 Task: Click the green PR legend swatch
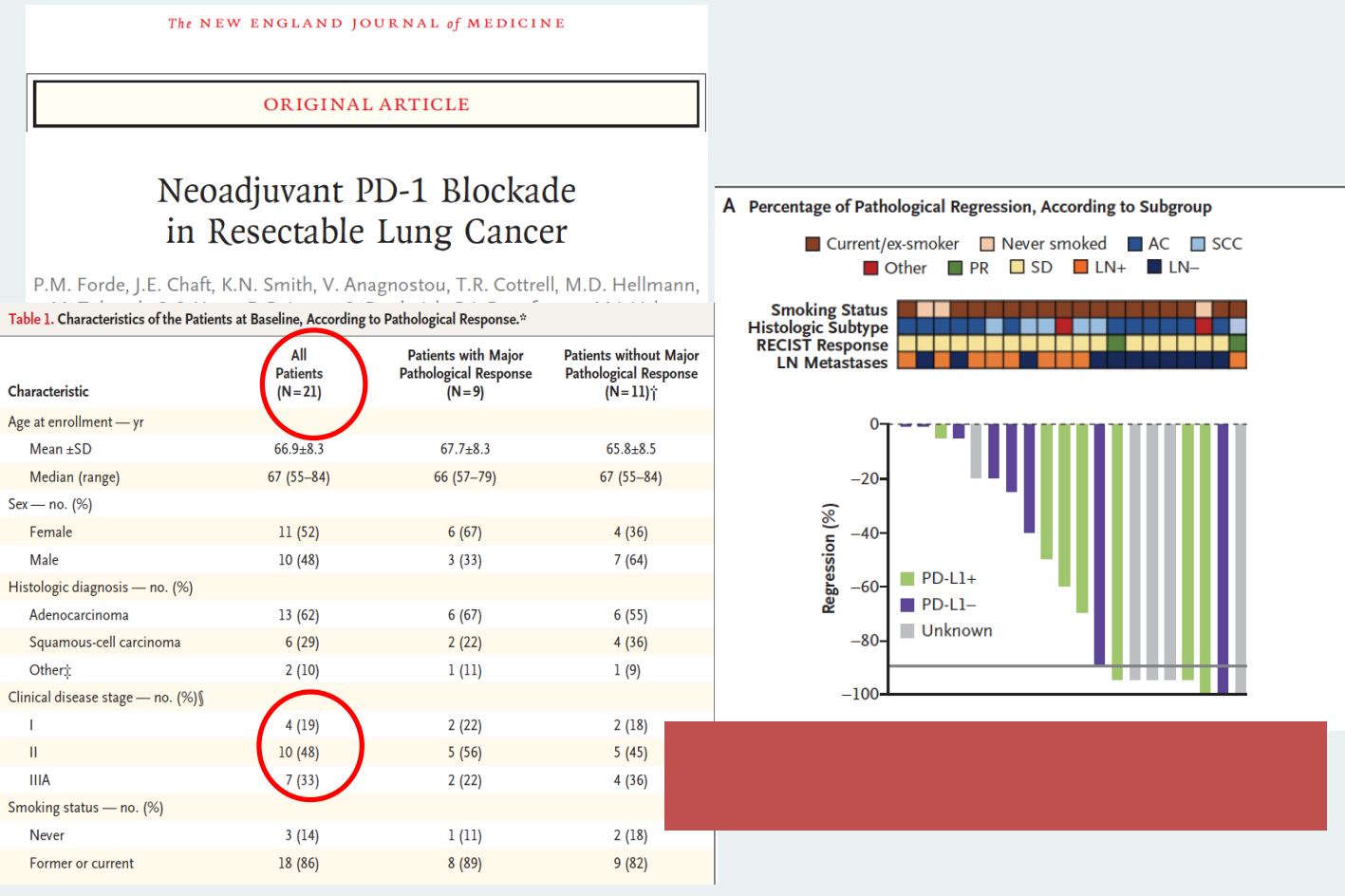point(956,268)
